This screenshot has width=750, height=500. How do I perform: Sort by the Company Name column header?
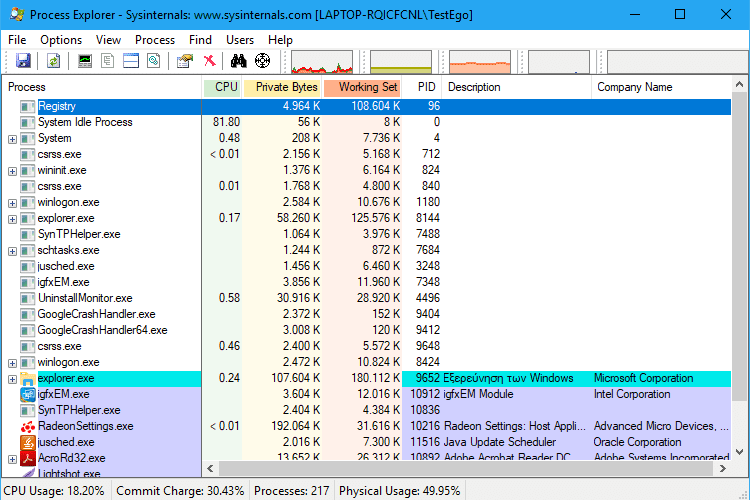click(661, 87)
